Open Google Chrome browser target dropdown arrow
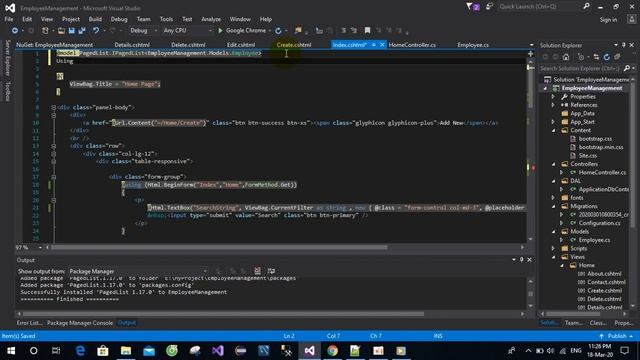Screen dimensions: 640x360 pos(270,31)
